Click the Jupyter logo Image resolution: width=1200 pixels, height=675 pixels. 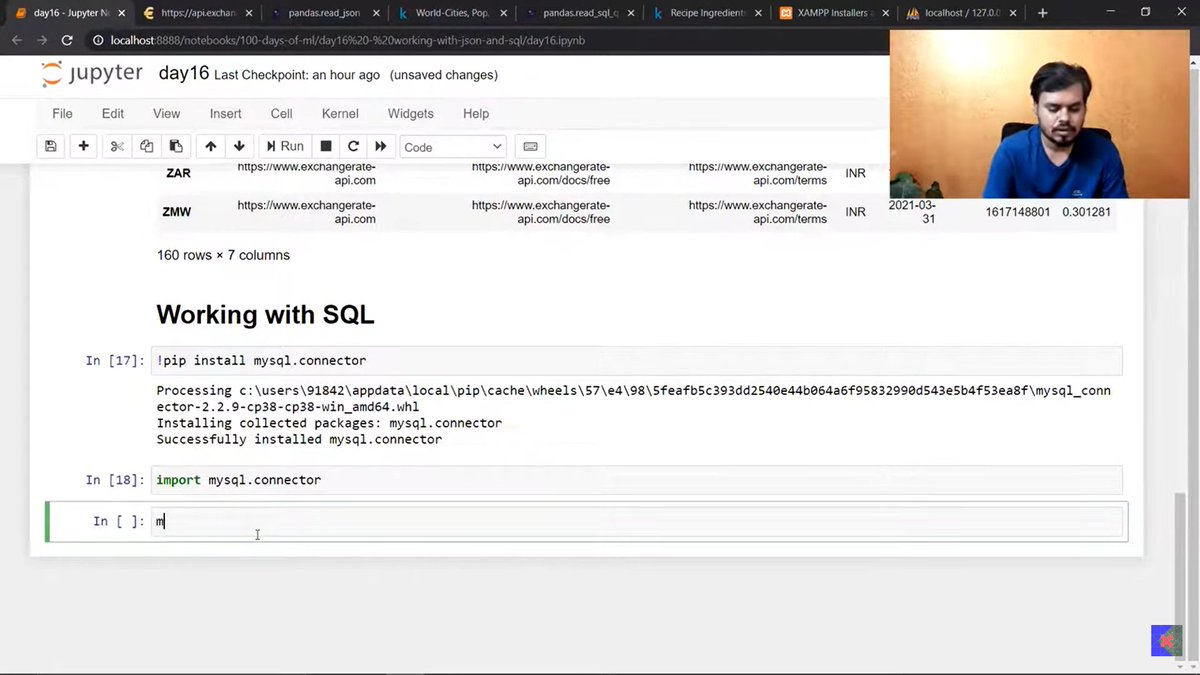click(93, 74)
